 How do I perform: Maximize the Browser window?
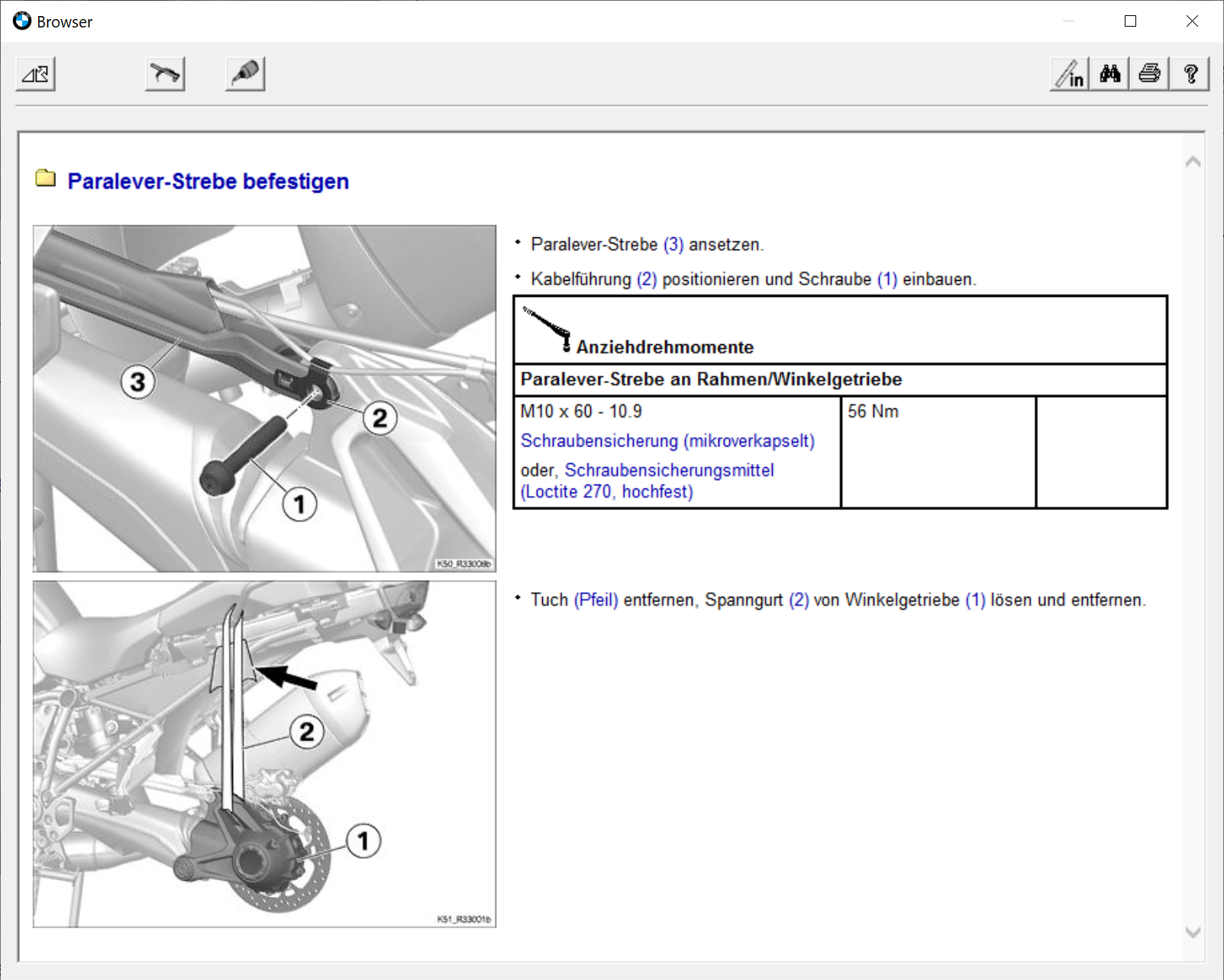tap(1130, 21)
